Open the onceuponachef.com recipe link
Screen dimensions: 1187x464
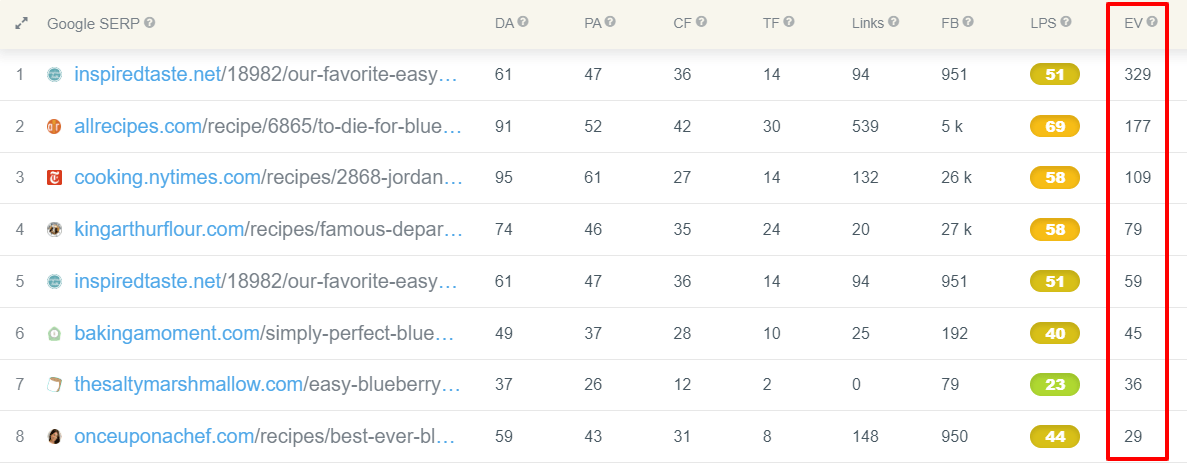265,436
